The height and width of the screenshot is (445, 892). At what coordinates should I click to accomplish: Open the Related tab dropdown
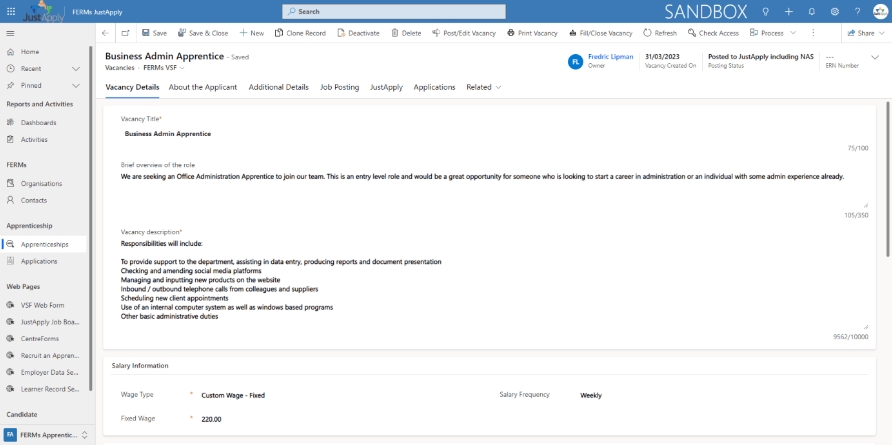click(484, 87)
